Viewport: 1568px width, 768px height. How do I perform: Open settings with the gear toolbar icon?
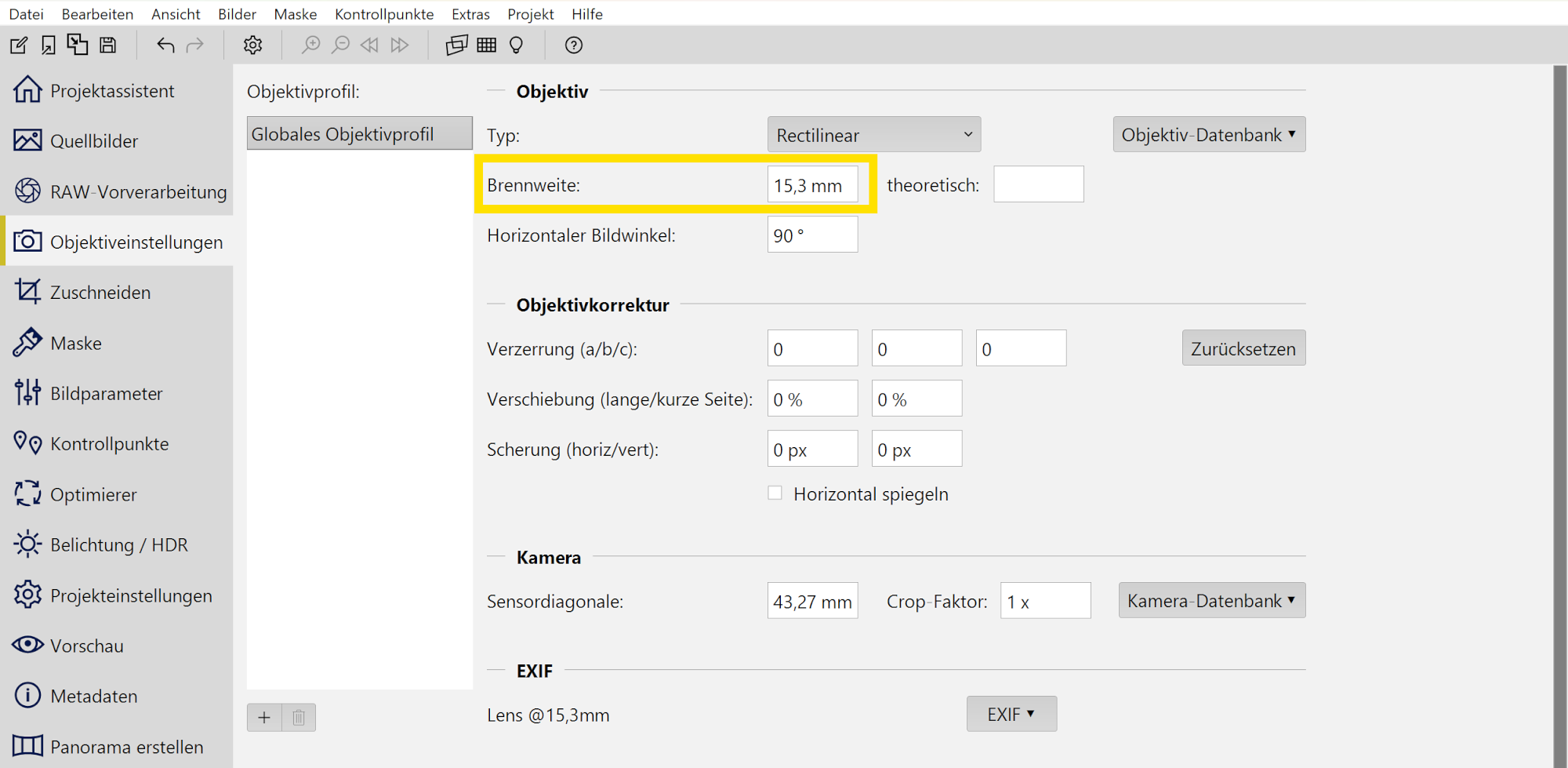pyautogui.click(x=252, y=45)
